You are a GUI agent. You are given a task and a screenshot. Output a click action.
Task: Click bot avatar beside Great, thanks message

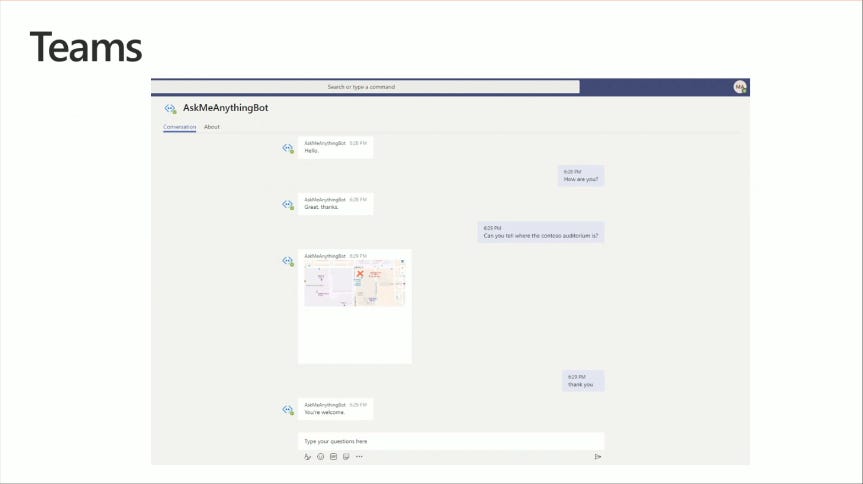tap(288, 205)
